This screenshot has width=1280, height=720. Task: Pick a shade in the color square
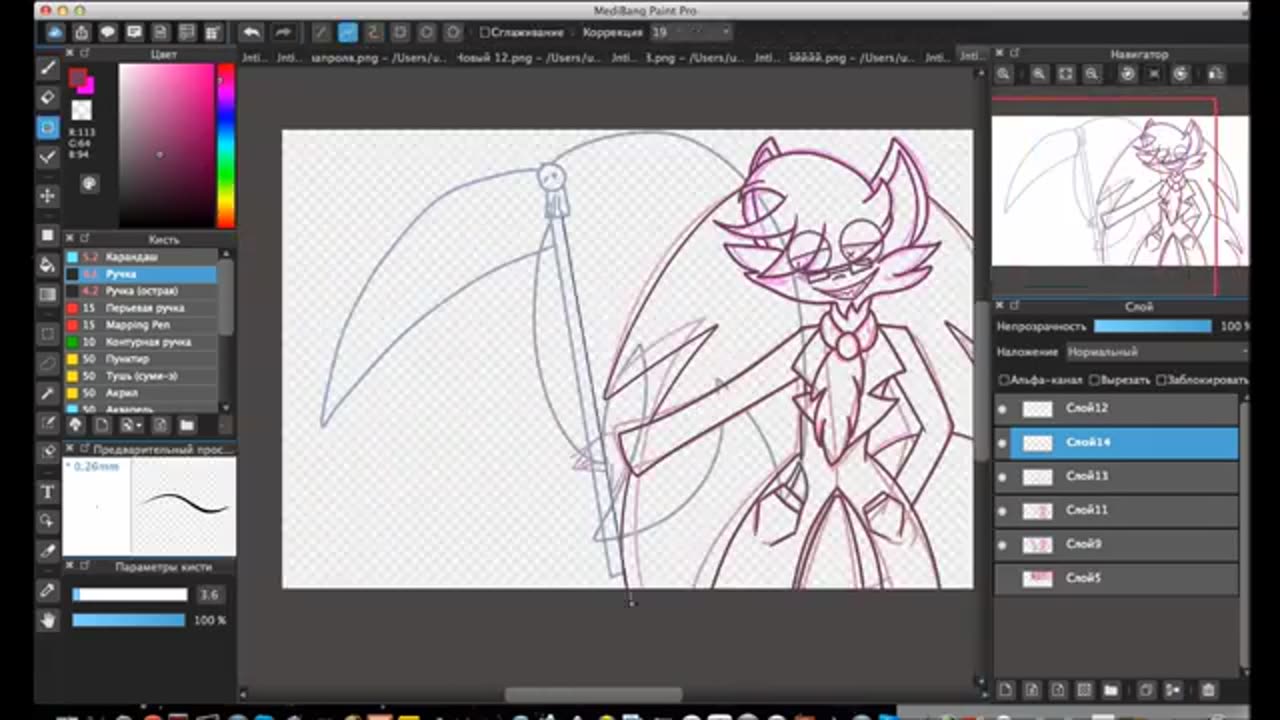166,146
